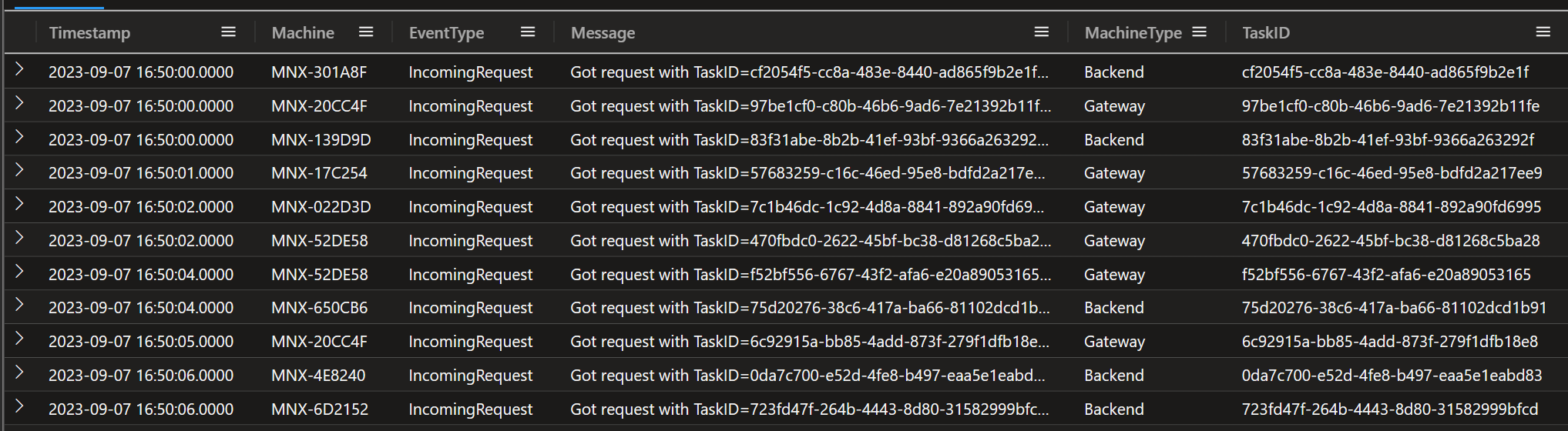The width and height of the screenshot is (1568, 431).
Task: Open the EventType column menu icon
Action: click(x=528, y=32)
